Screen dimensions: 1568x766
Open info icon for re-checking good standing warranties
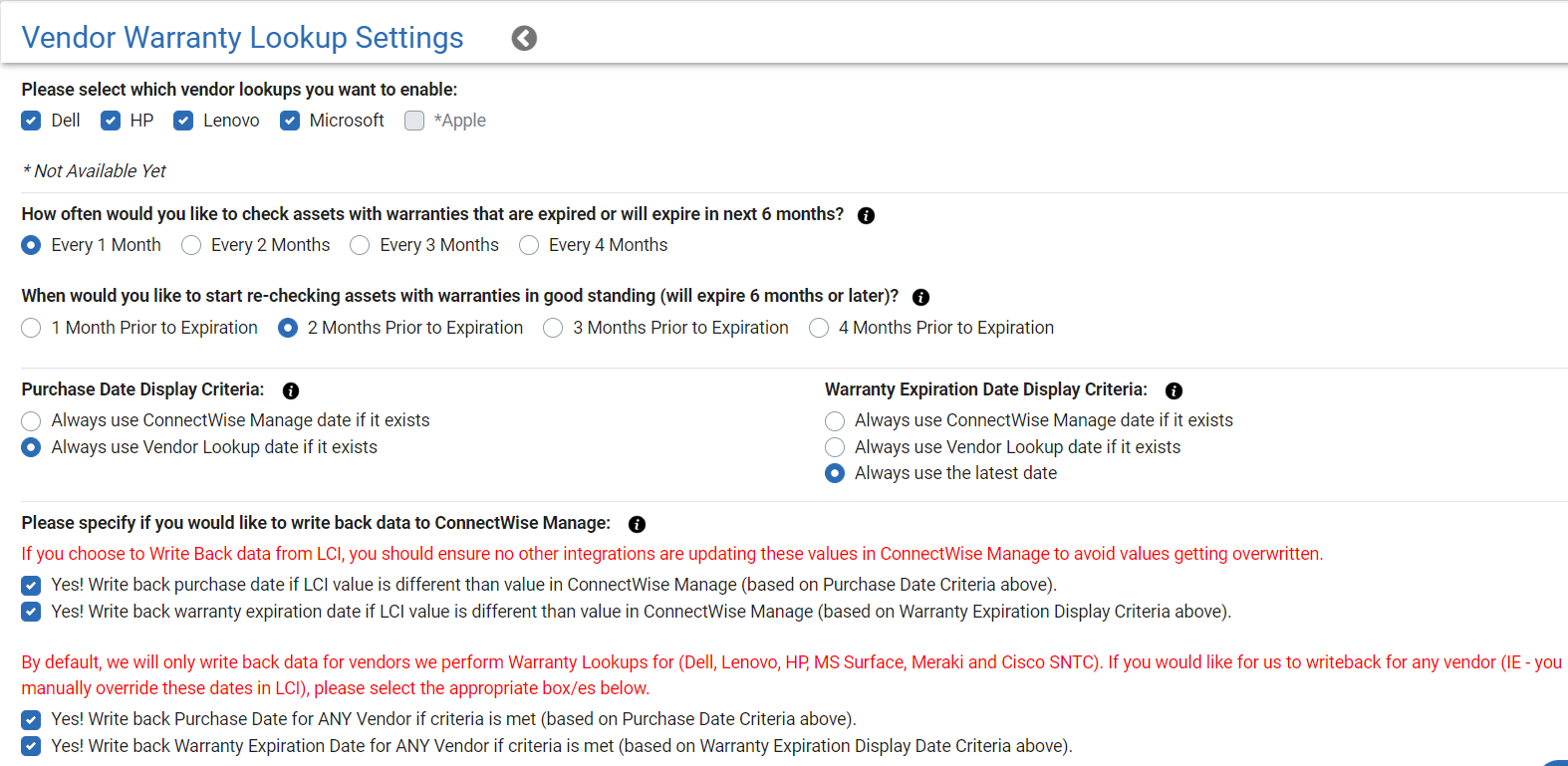click(920, 297)
